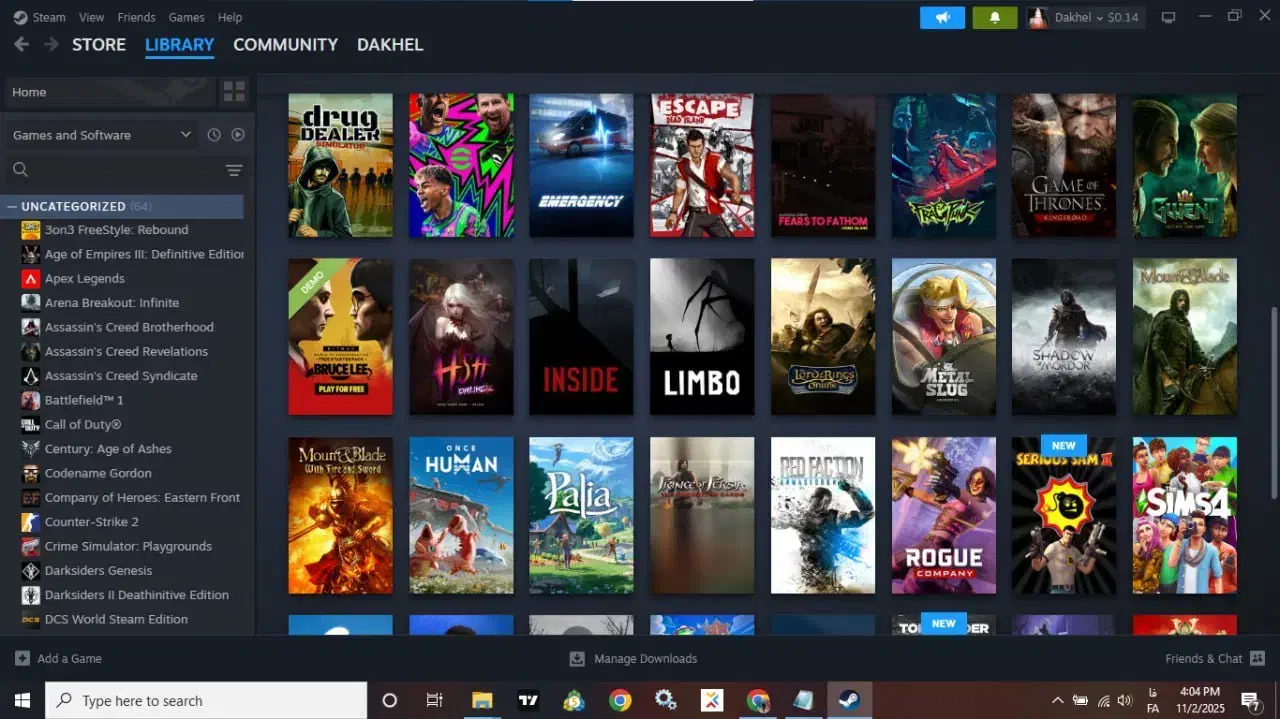1280x719 pixels.
Task: Open Manage Downloads
Action: tap(632, 658)
